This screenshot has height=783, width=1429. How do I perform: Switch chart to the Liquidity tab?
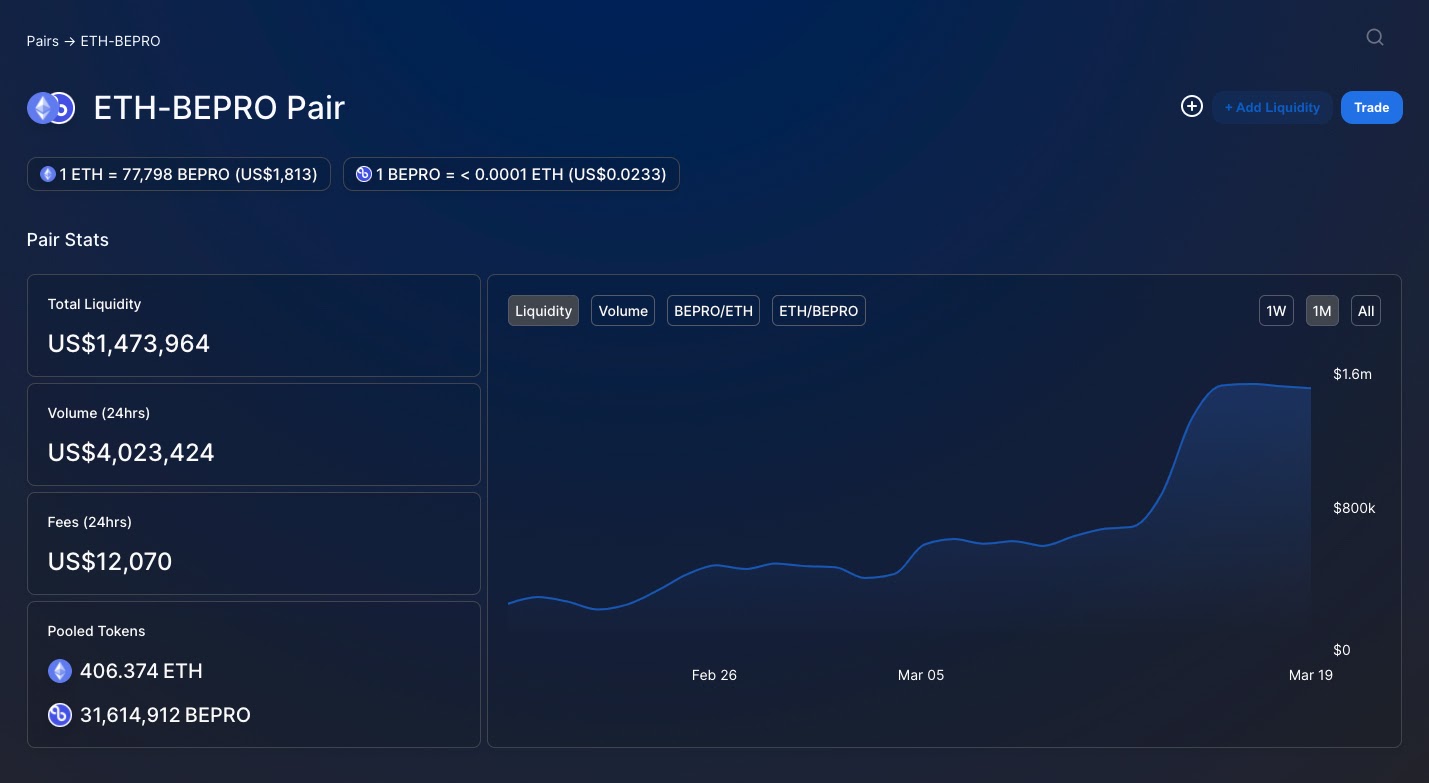[543, 311]
